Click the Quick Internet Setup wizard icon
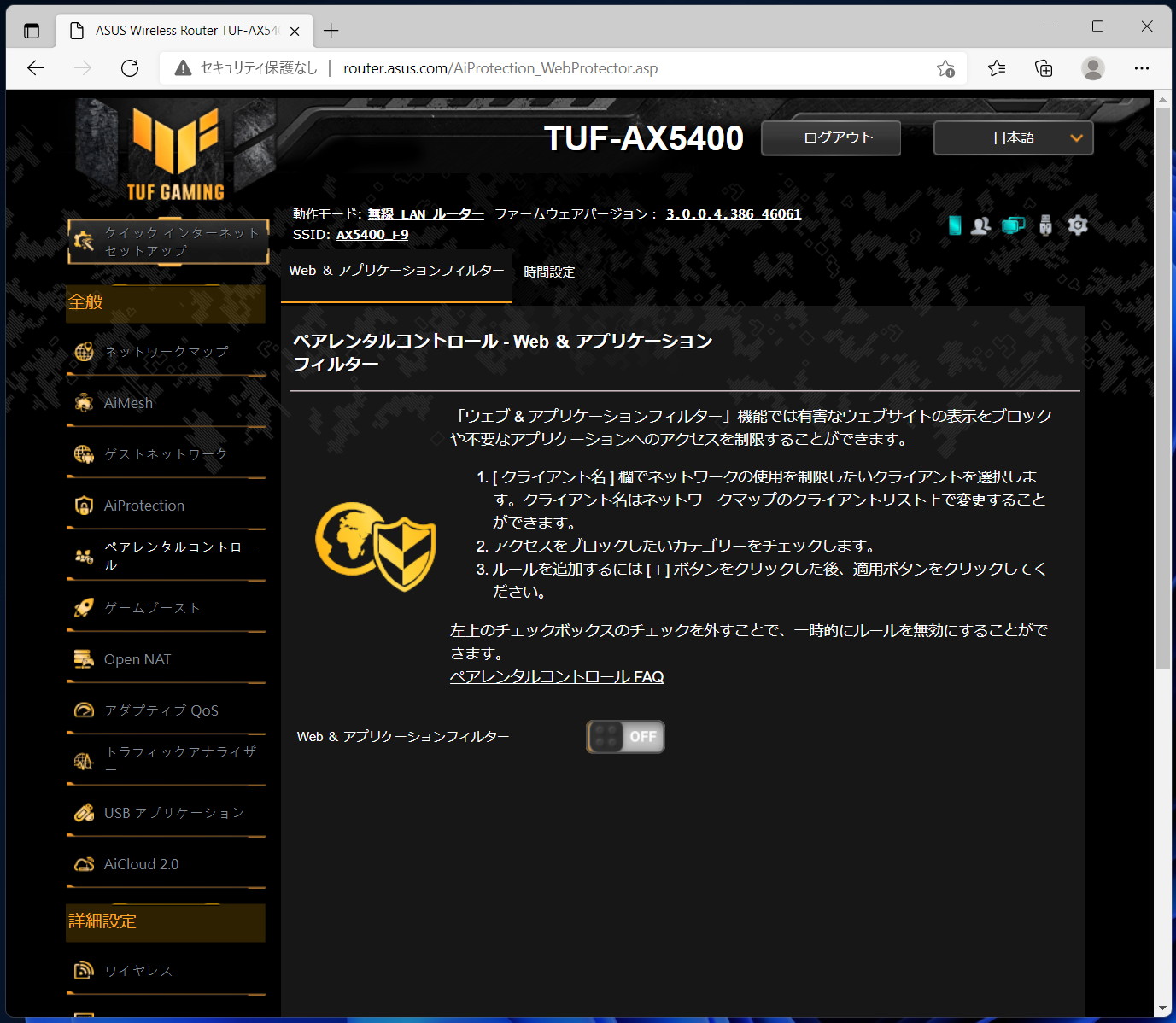 (84, 242)
